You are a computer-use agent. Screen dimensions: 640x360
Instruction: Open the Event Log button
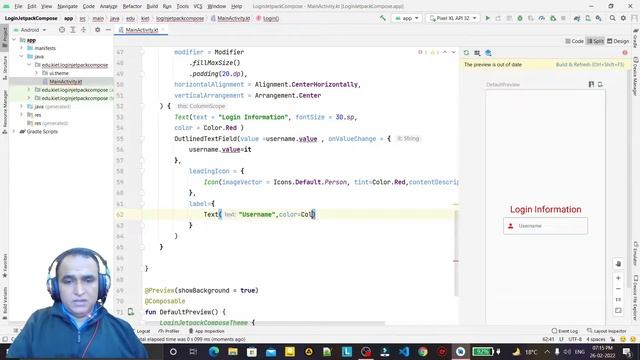tap(565, 331)
